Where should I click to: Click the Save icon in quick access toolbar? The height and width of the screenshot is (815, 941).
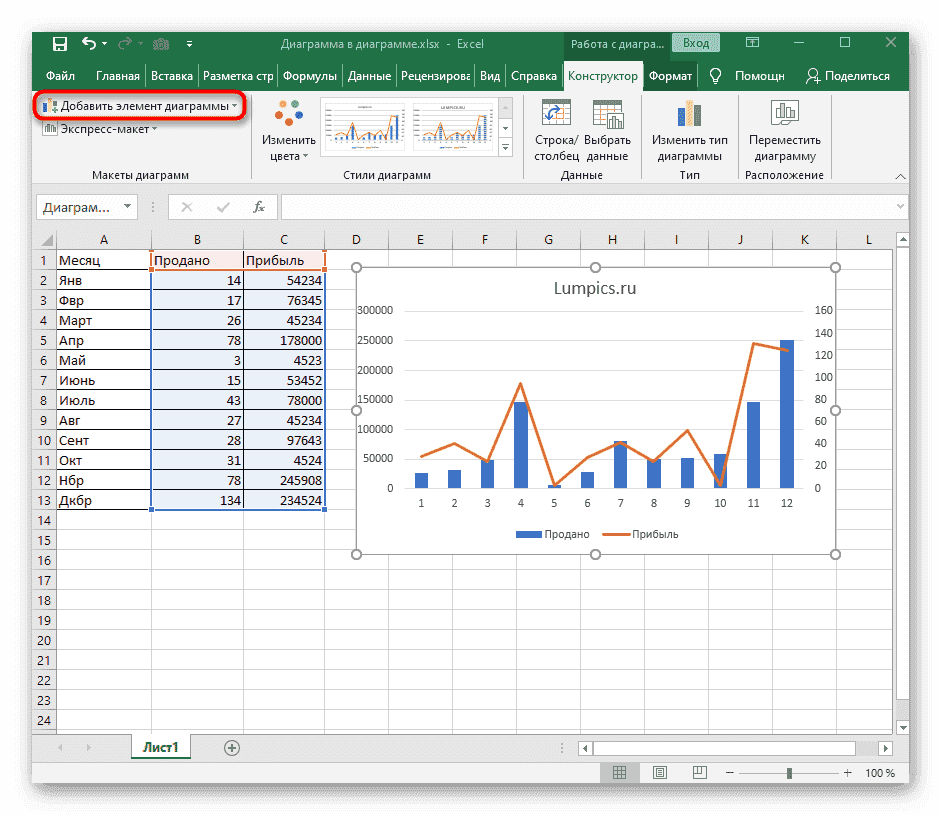pyautogui.click(x=59, y=44)
